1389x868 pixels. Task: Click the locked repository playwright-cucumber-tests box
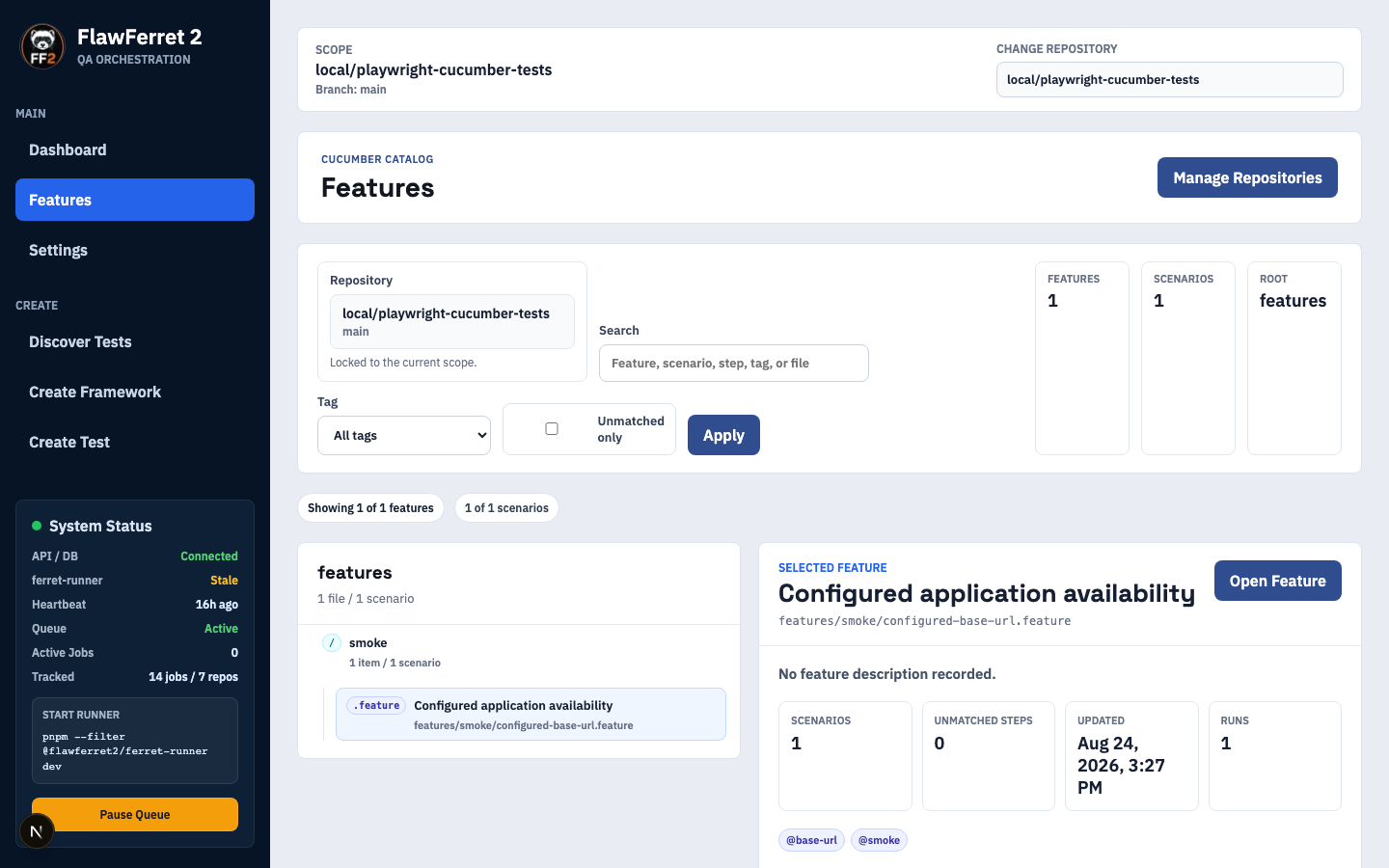point(452,321)
